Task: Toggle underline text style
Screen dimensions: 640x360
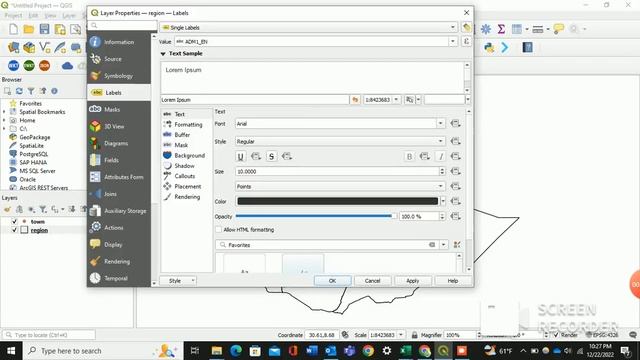Action: point(240,156)
